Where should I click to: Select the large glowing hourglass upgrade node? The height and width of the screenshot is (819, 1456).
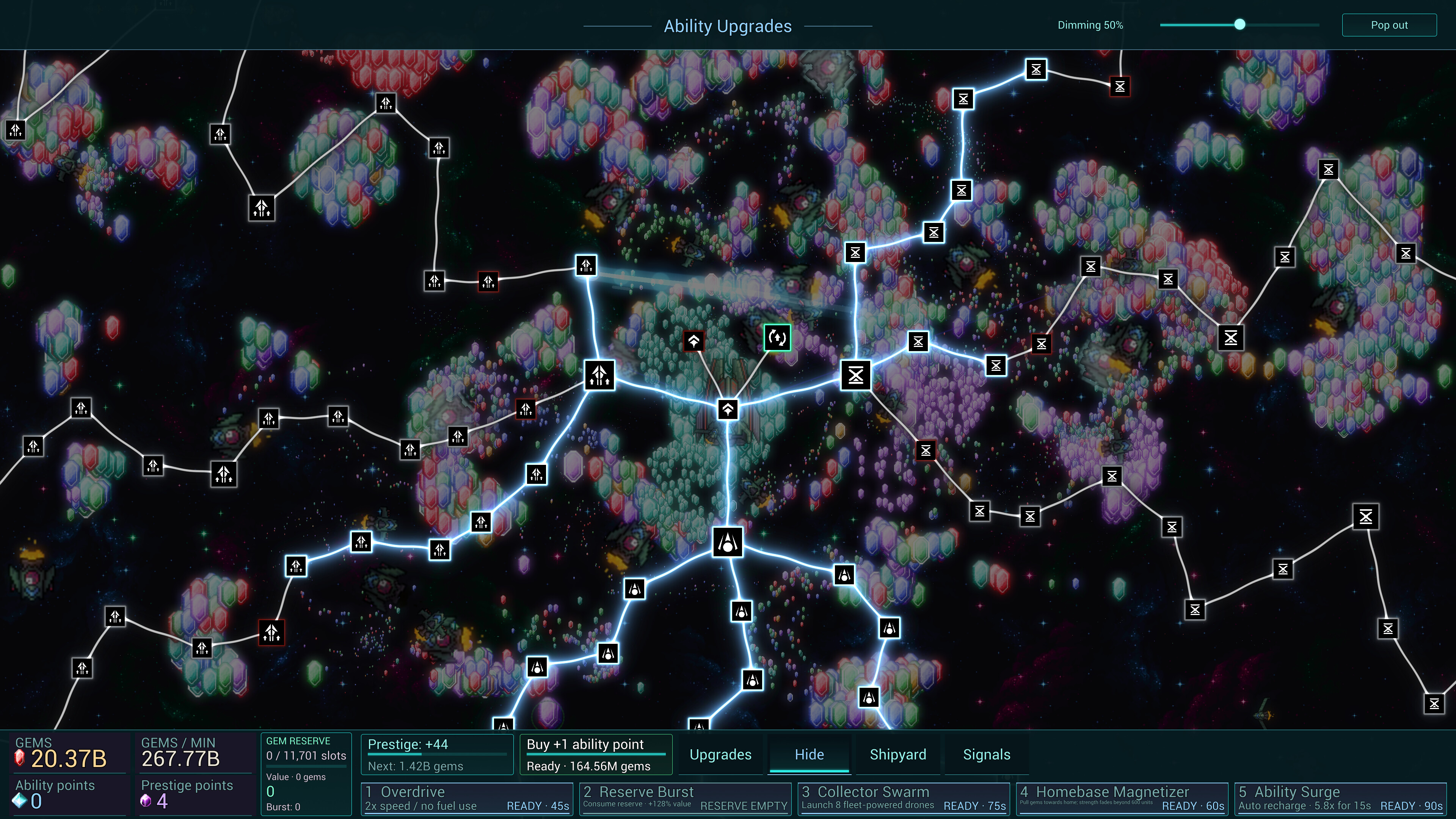pos(856,375)
